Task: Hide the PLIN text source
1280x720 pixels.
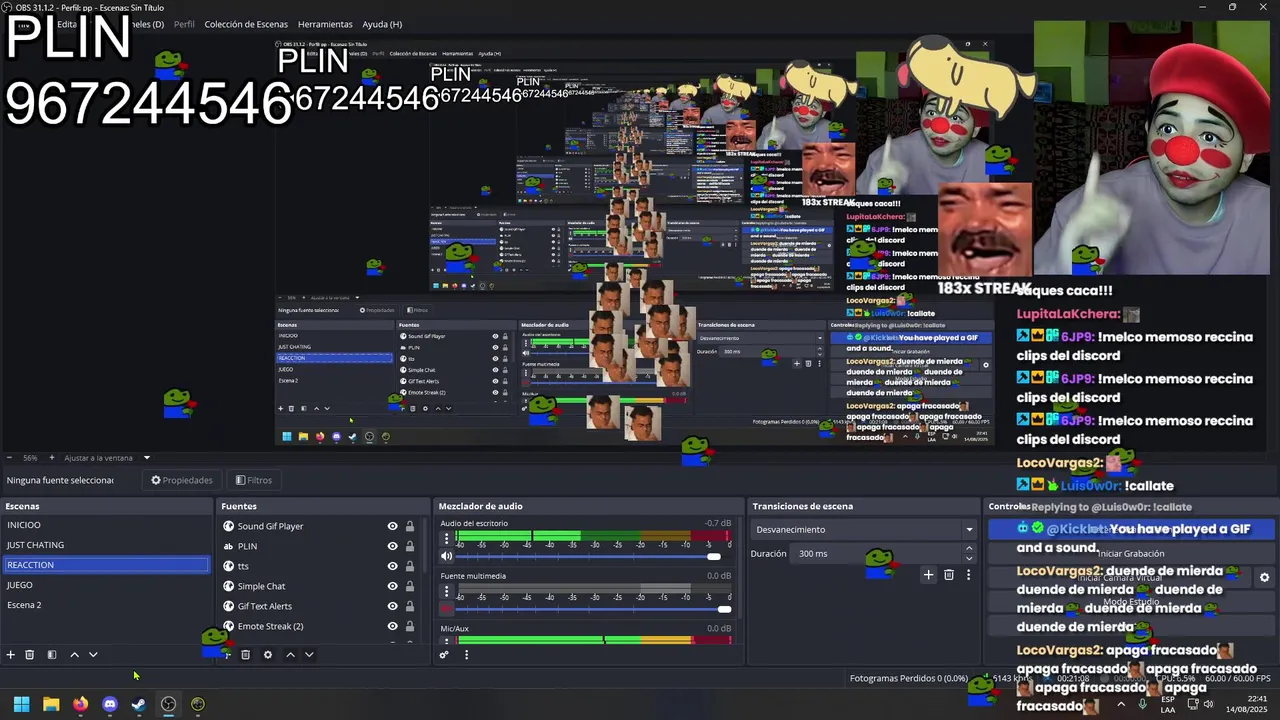Action: tap(392, 546)
